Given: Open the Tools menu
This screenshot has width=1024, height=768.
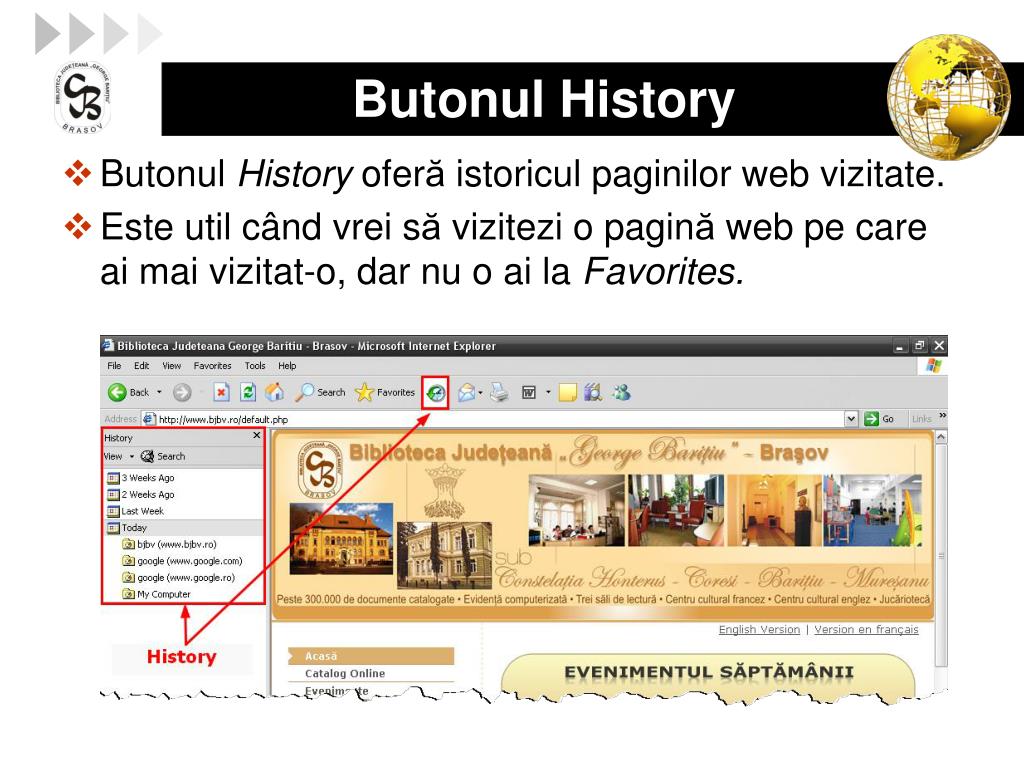Looking at the screenshot, I should [x=255, y=366].
